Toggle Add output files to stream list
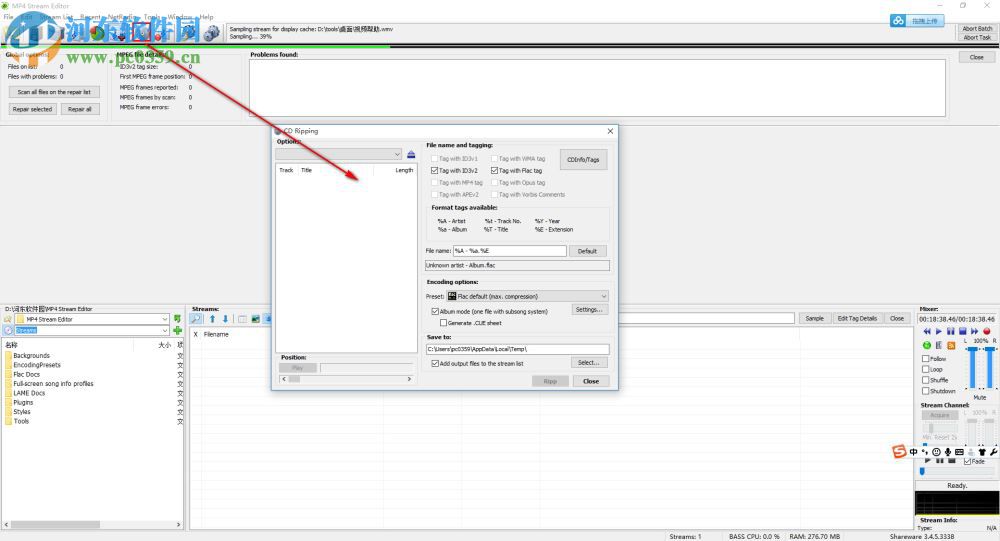 pos(435,364)
